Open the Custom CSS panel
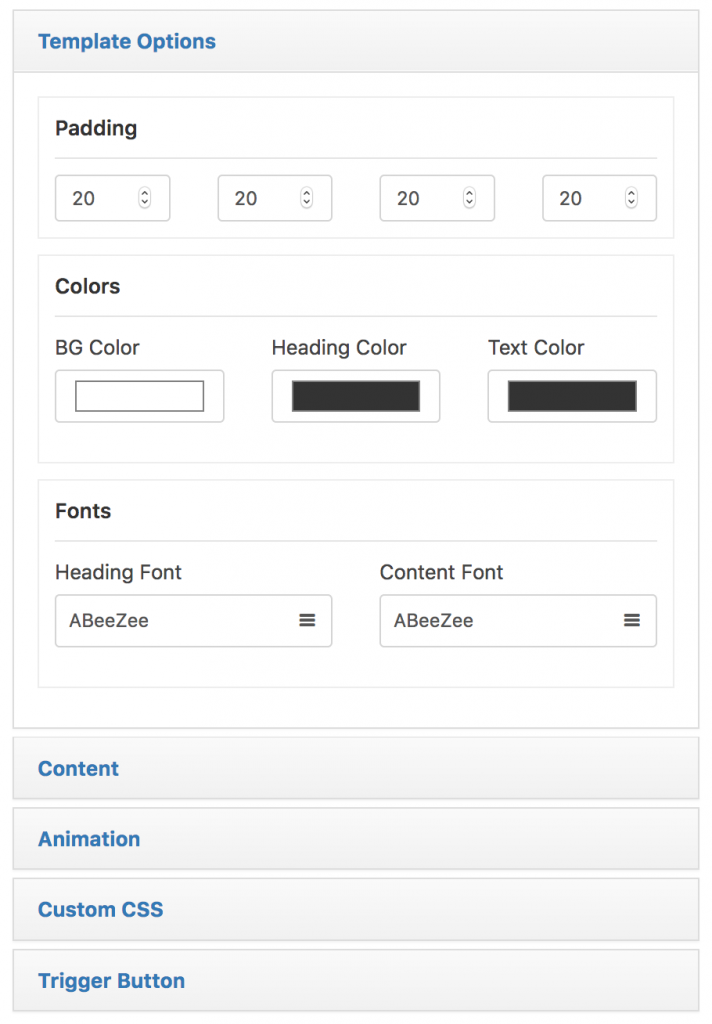This screenshot has width=712, height=1024. pos(100,910)
